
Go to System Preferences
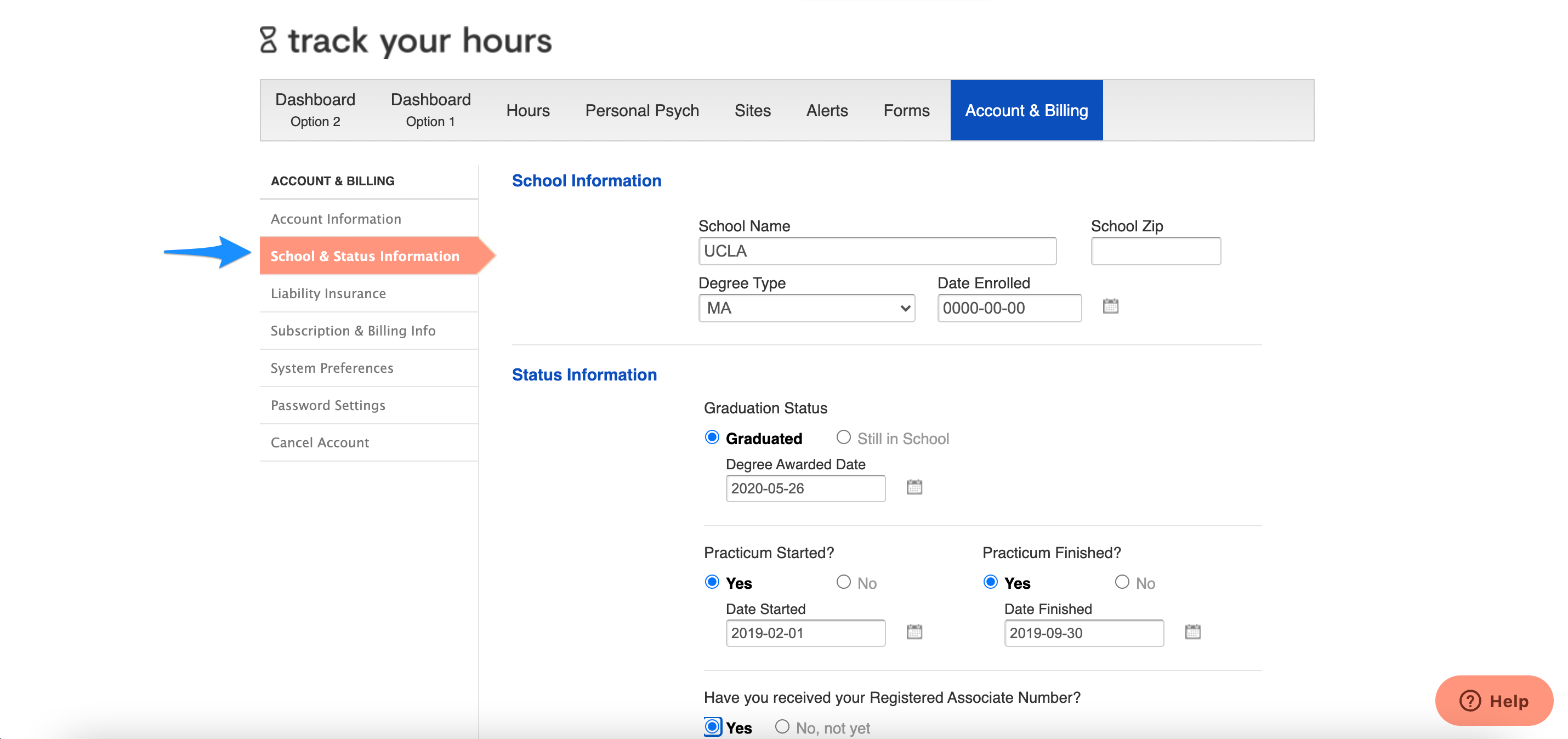(369, 368)
